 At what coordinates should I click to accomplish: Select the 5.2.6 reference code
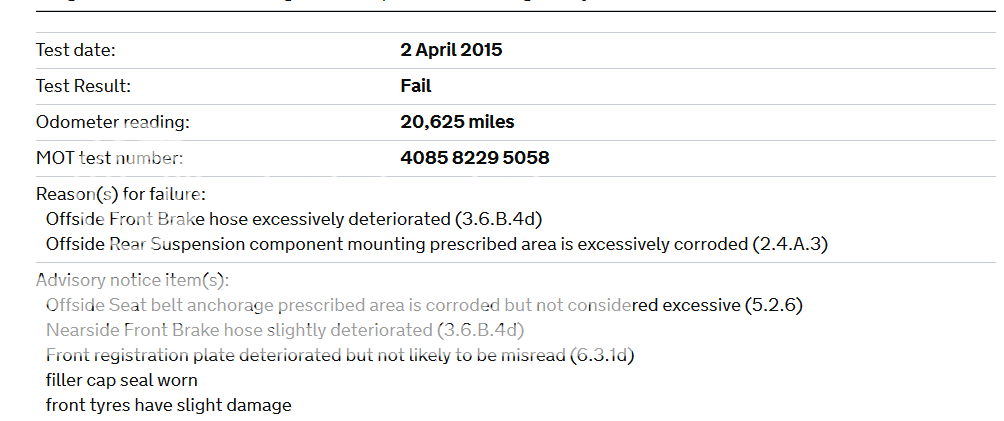click(x=774, y=304)
